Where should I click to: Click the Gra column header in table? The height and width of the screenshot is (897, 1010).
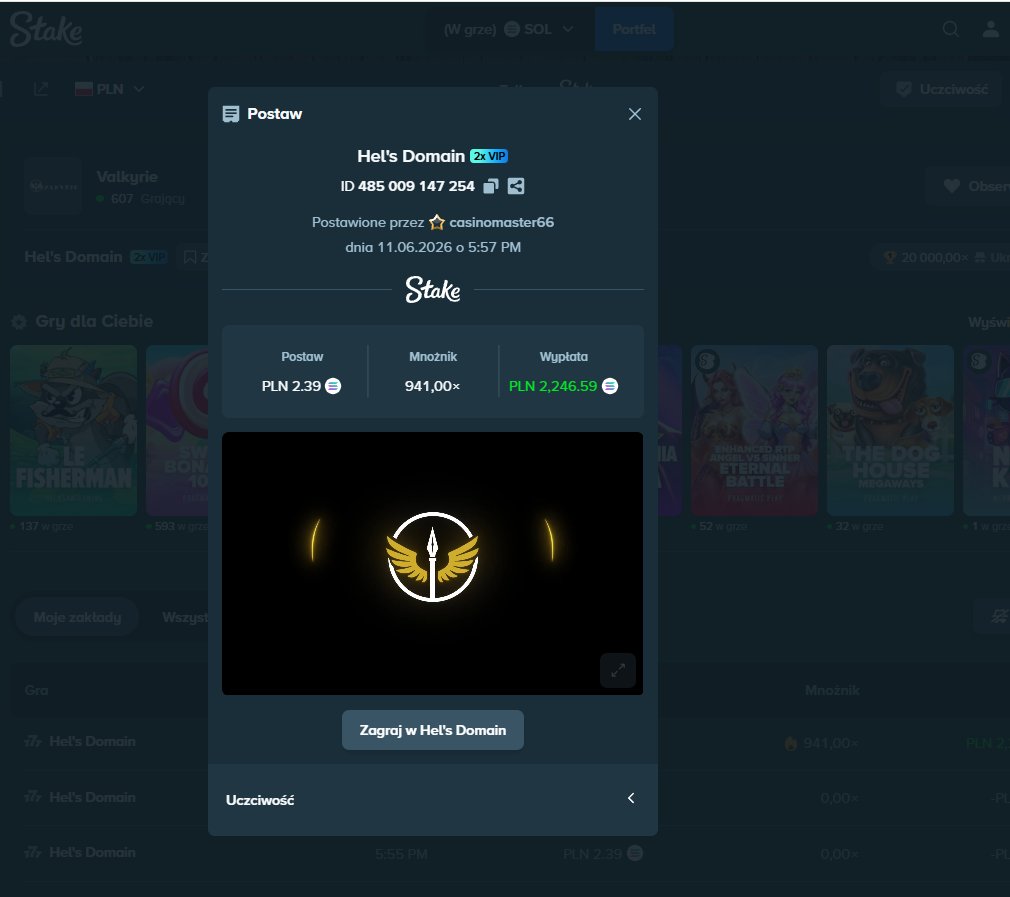click(x=36, y=690)
